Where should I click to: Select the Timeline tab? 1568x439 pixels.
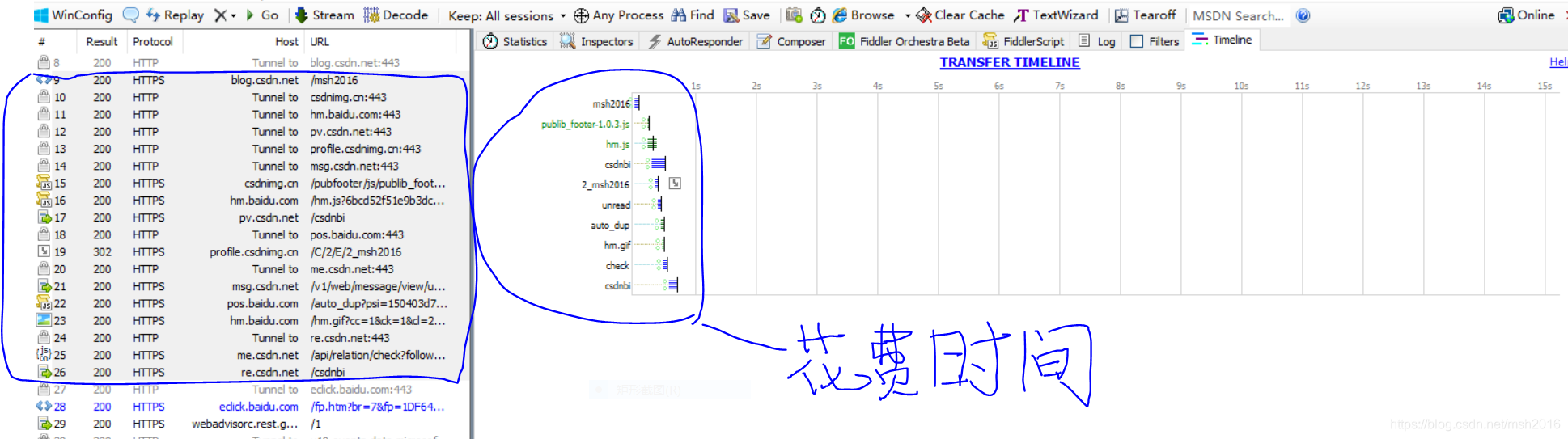(1222, 40)
